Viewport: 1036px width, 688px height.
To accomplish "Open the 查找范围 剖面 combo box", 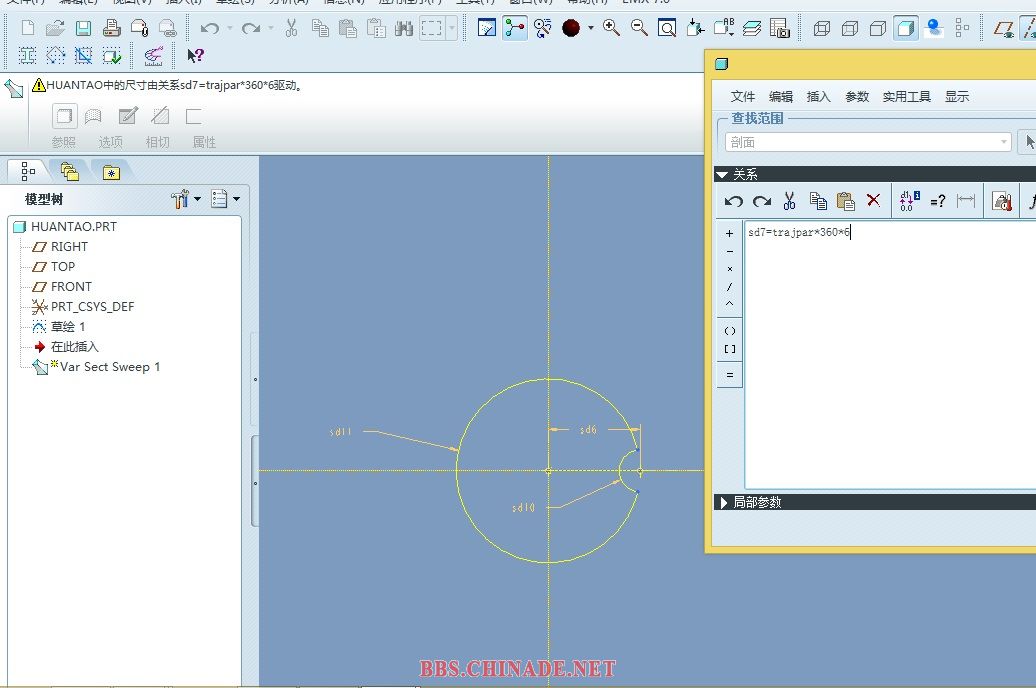I will tap(868, 142).
